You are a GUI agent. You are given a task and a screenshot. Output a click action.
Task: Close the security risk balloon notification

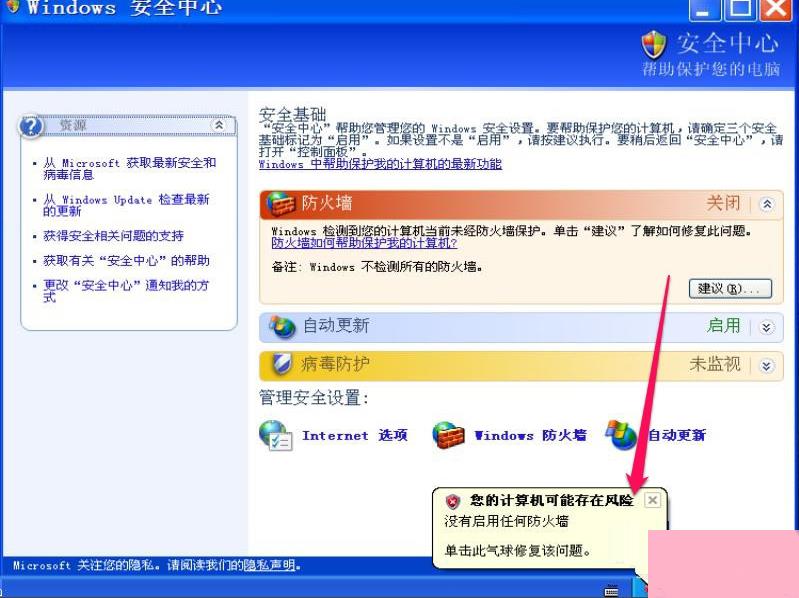pyautogui.click(x=652, y=500)
